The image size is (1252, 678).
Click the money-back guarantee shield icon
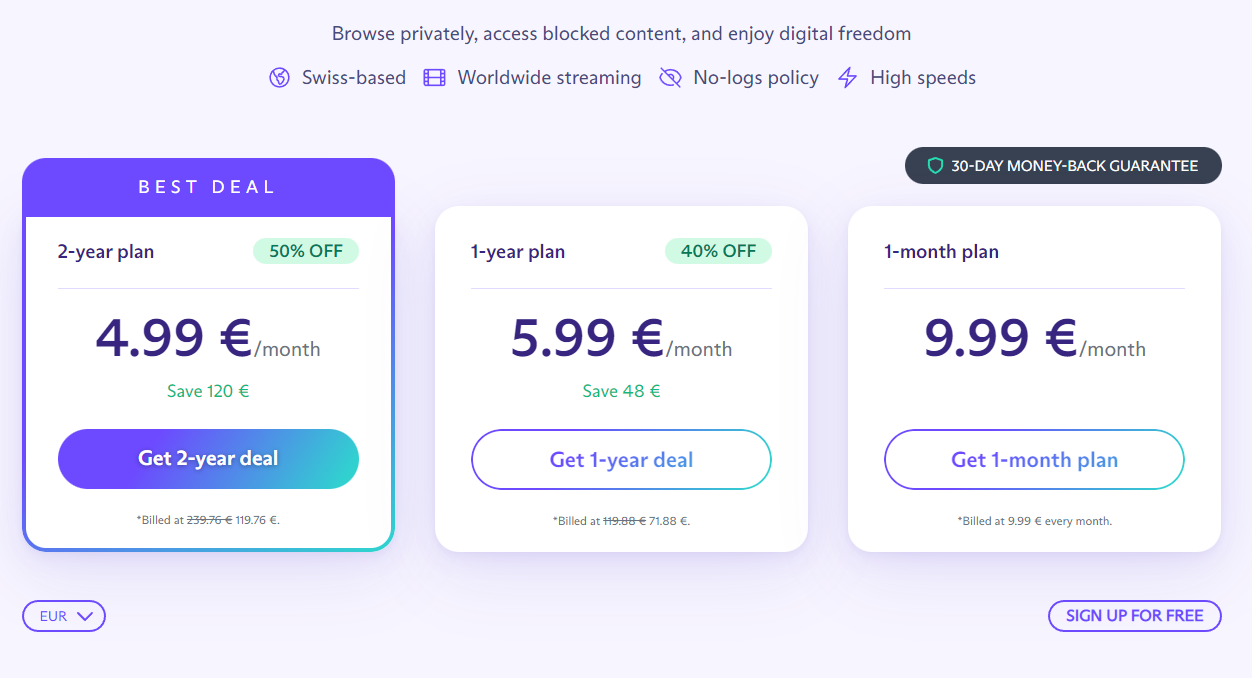click(x=935, y=166)
